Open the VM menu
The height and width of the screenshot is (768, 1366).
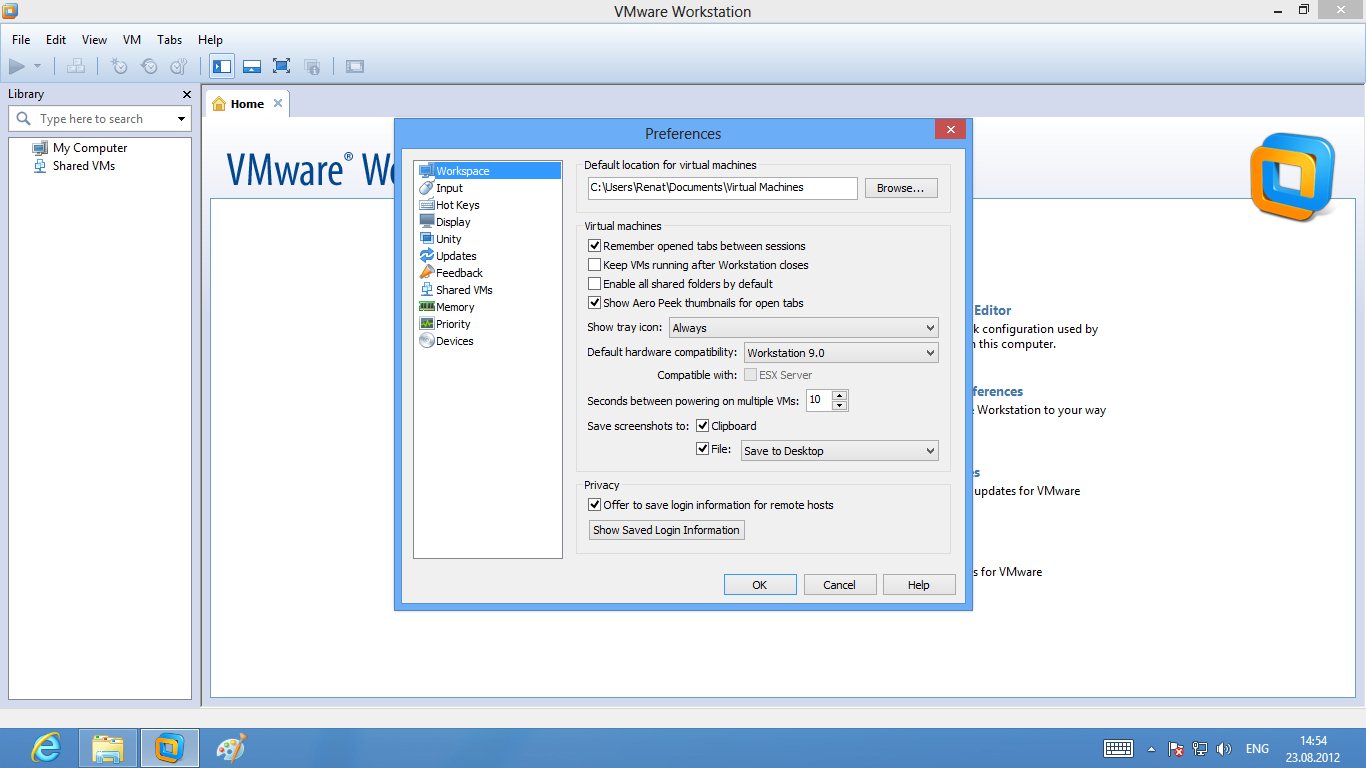[x=132, y=40]
